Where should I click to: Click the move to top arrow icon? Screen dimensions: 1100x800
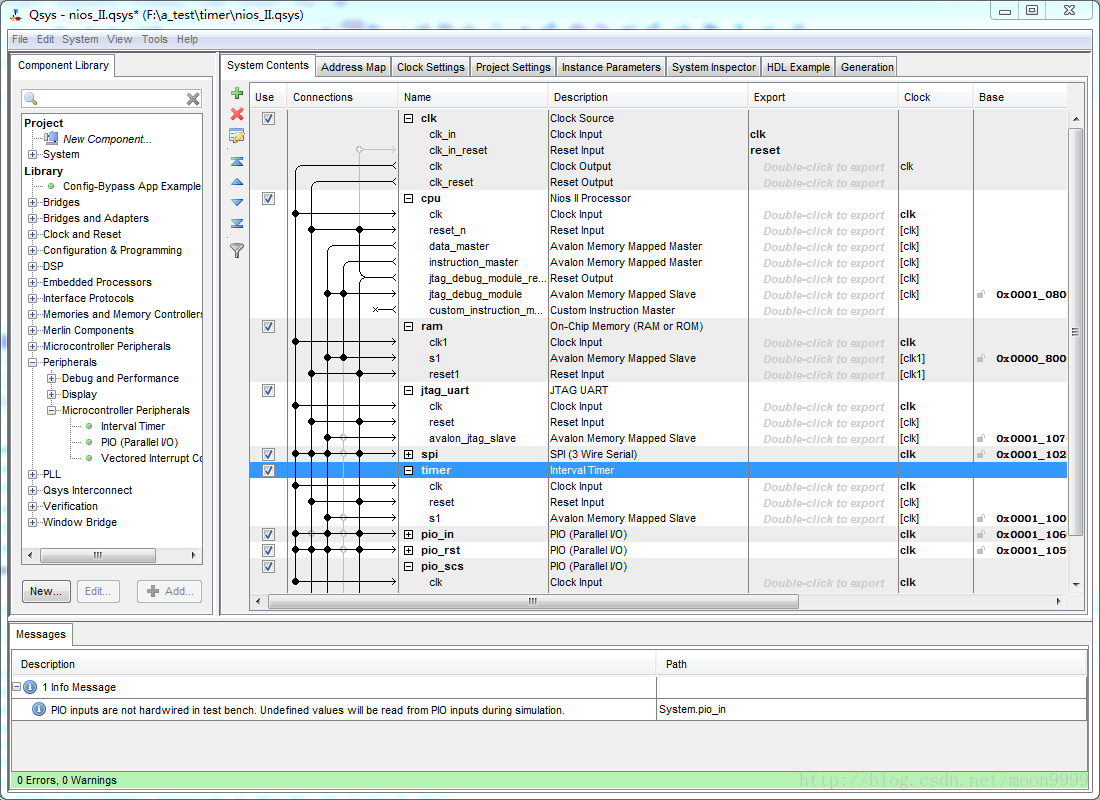(x=237, y=161)
